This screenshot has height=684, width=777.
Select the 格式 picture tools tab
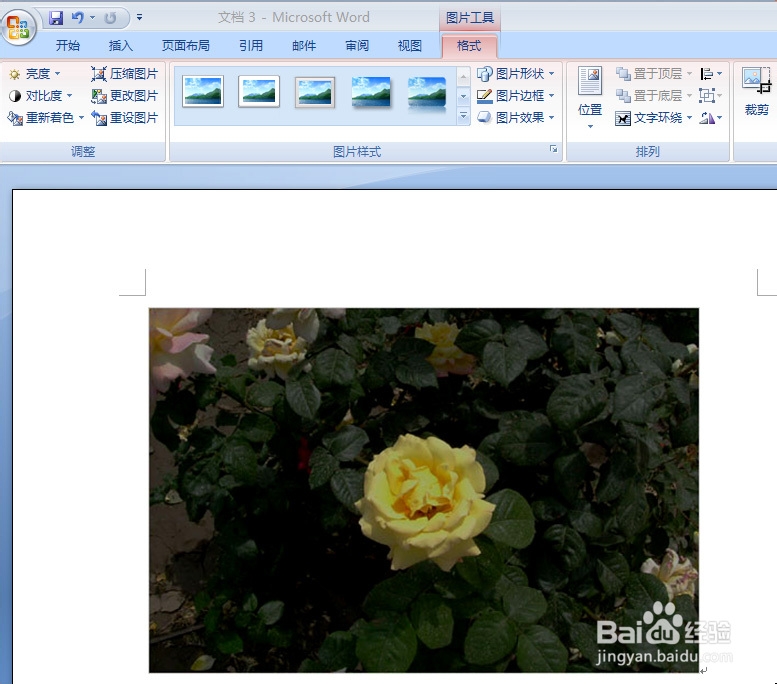point(469,46)
